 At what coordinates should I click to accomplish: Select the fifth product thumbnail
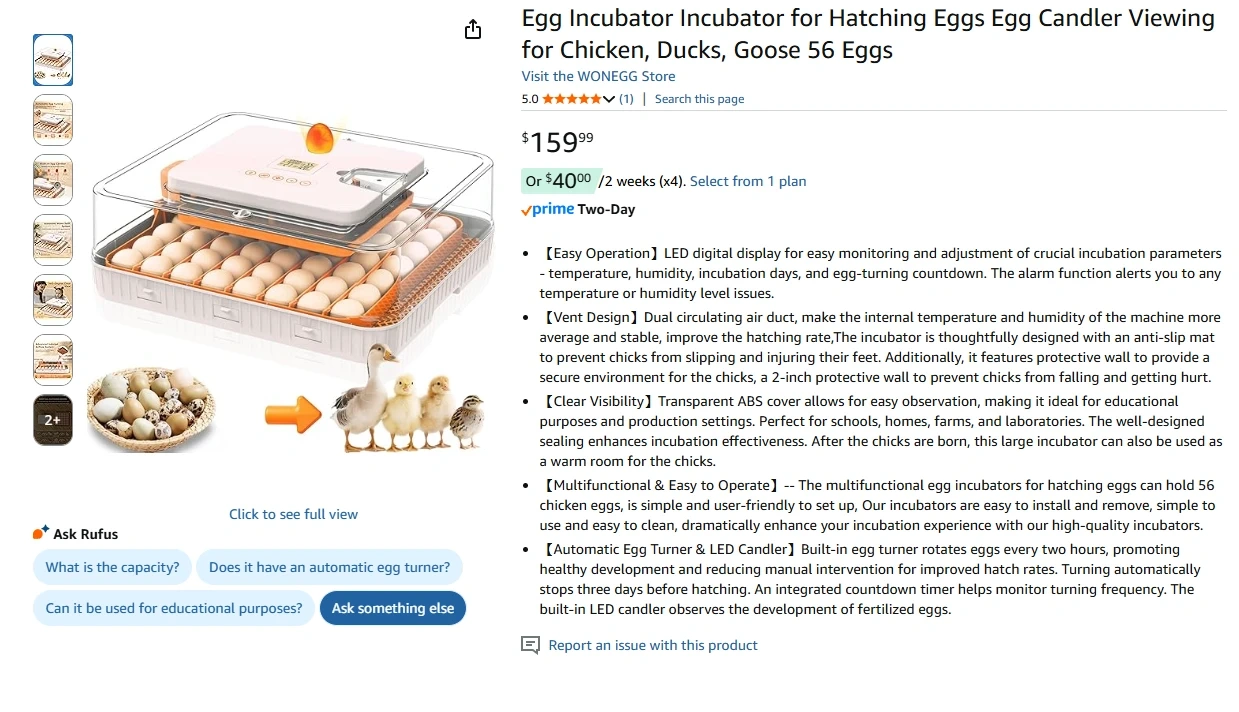[53, 300]
